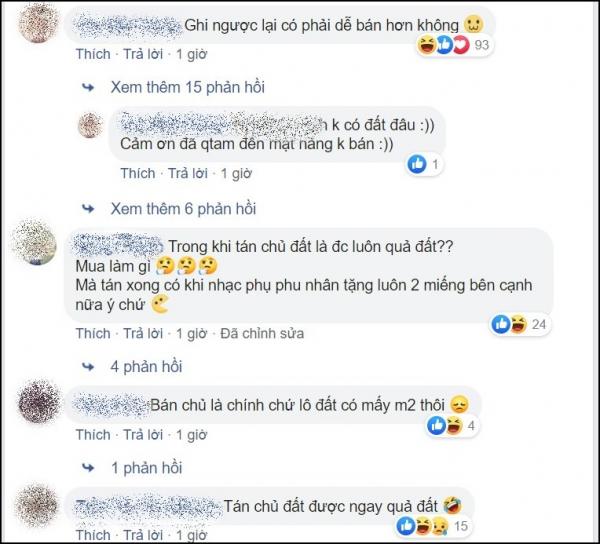The height and width of the screenshot is (544, 600).
Task: Expand 'Xem thêm 6 phản hồi' replies
Action: tap(183, 209)
